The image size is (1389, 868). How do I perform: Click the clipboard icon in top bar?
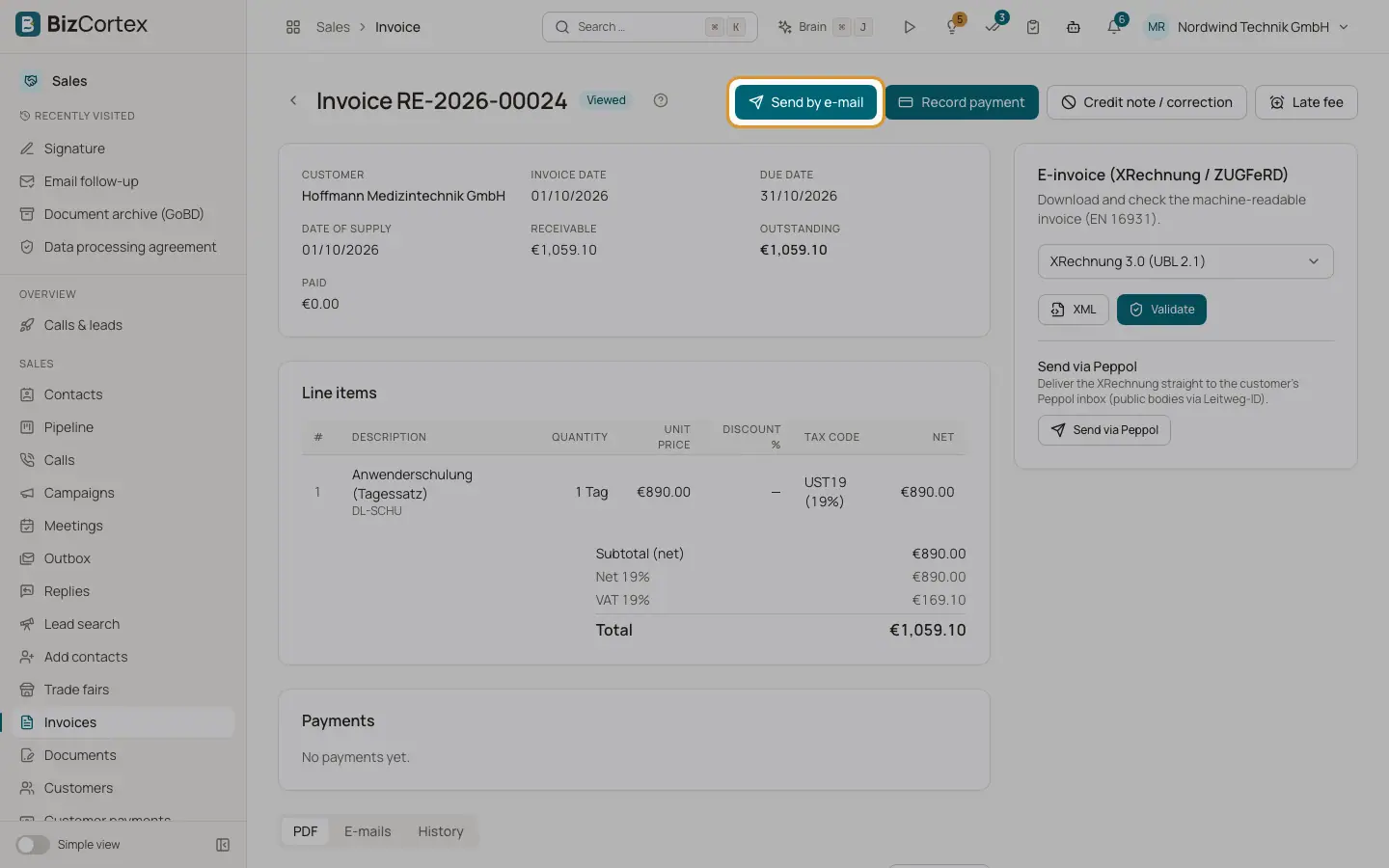[x=1033, y=27]
